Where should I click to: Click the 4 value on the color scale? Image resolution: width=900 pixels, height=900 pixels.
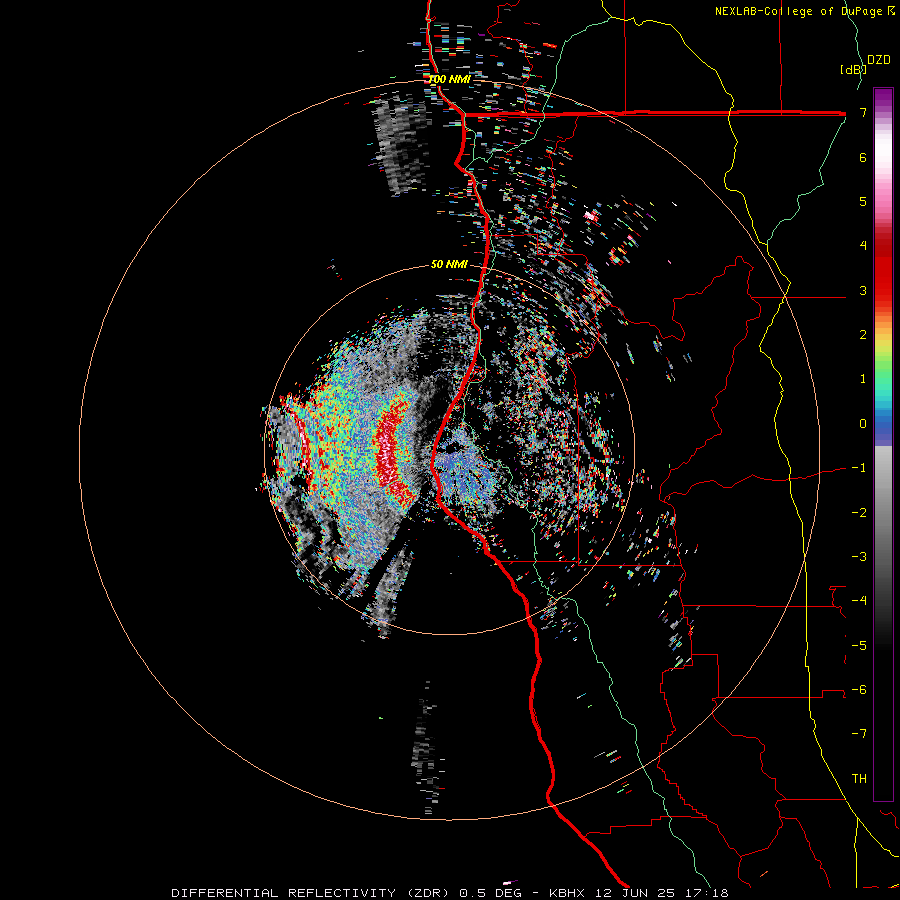[863, 246]
